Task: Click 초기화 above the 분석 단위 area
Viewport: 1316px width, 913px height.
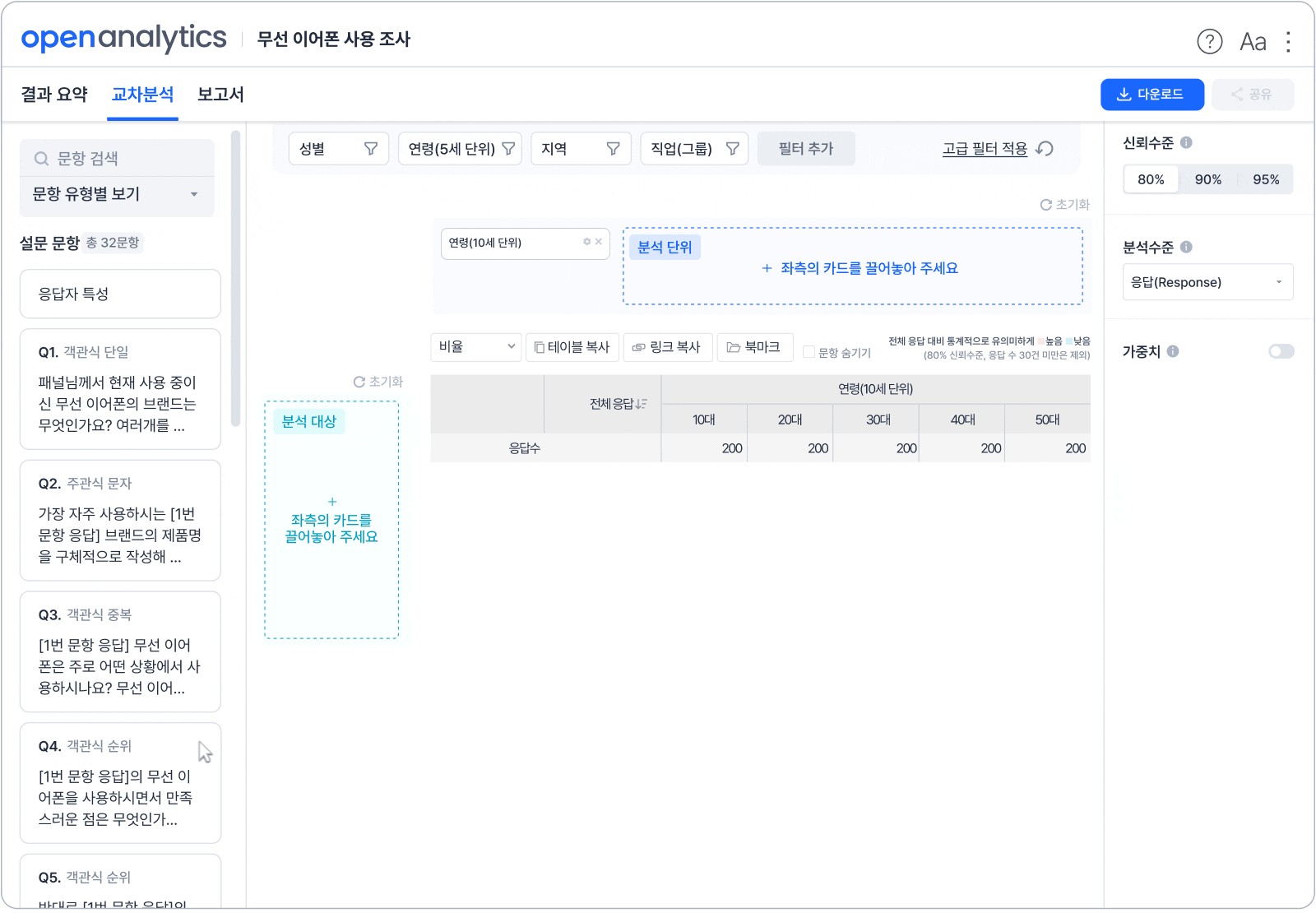Action: click(x=1065, y=204)
